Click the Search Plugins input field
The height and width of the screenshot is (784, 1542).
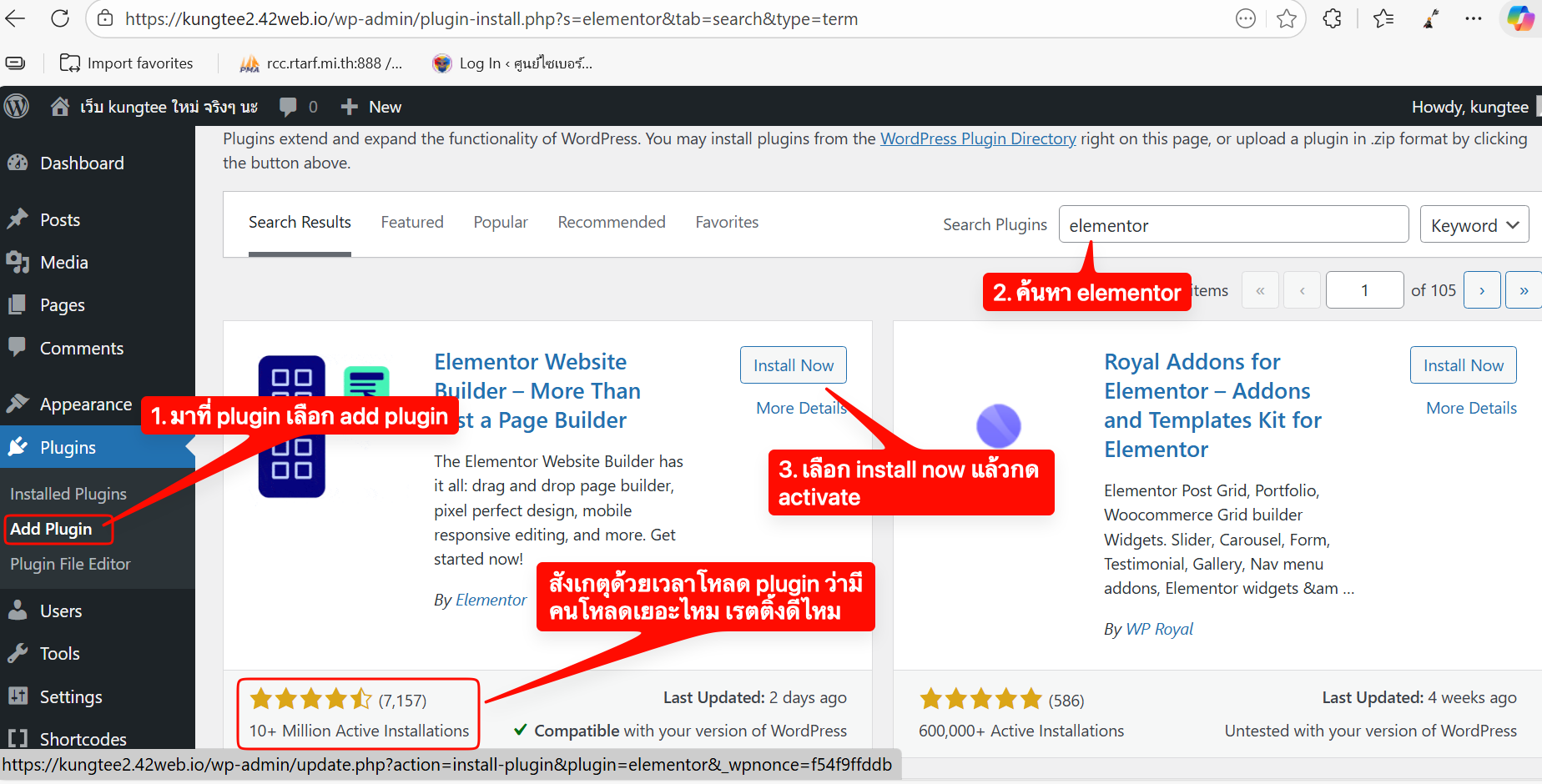coord(1233,225)
